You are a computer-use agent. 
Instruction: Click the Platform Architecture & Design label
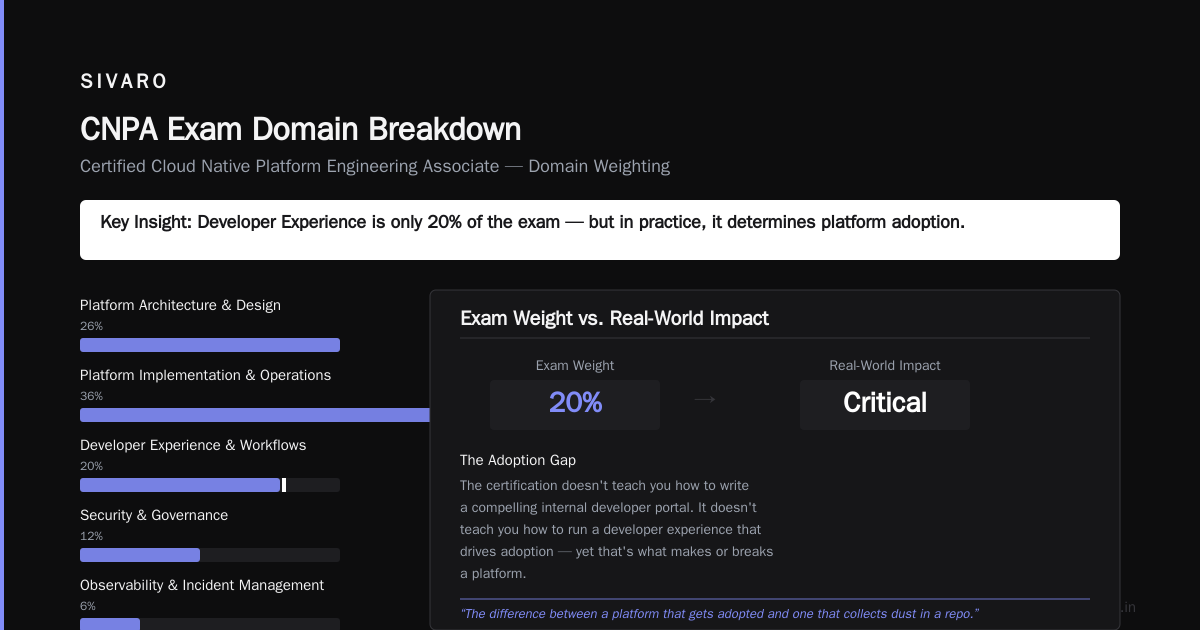coord(180,305)
